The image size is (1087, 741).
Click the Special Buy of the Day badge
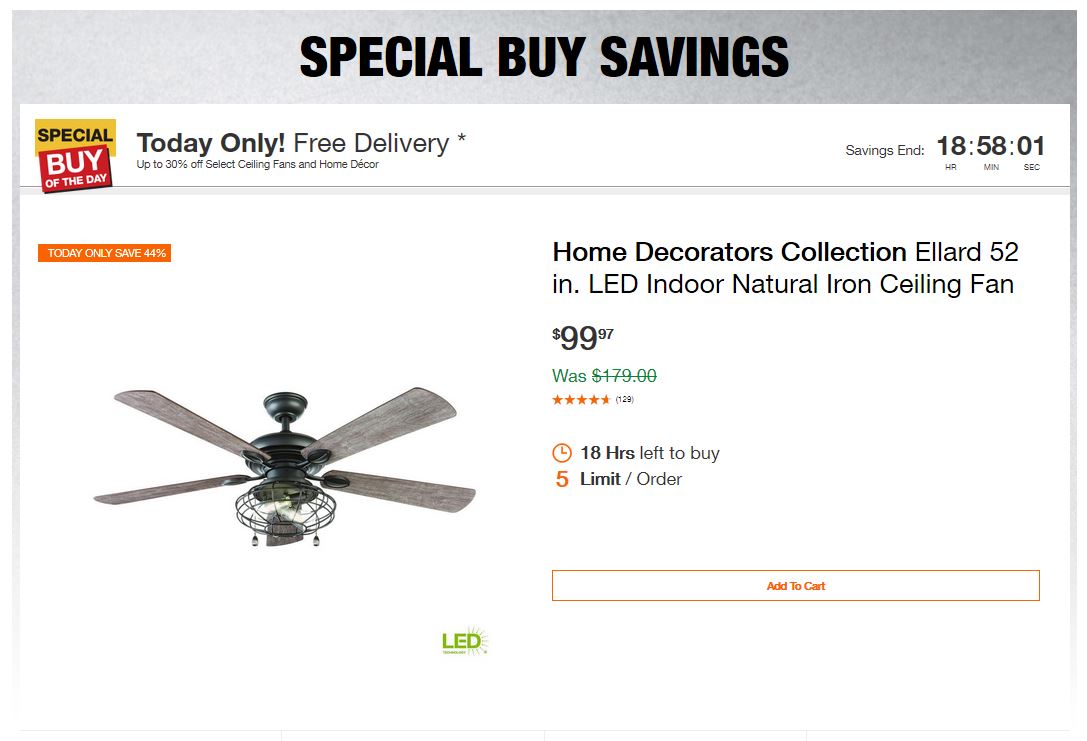pos(75,155)
